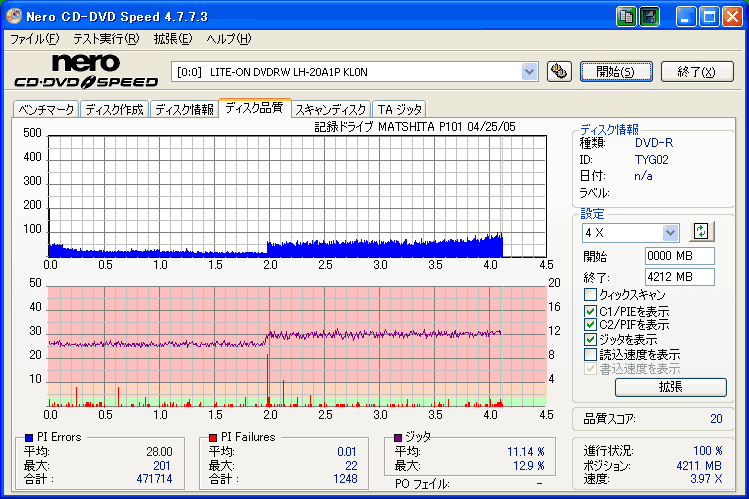Click PI Errors 平均 value 28.00
This screenshot has height=499, width=749.
159,452
